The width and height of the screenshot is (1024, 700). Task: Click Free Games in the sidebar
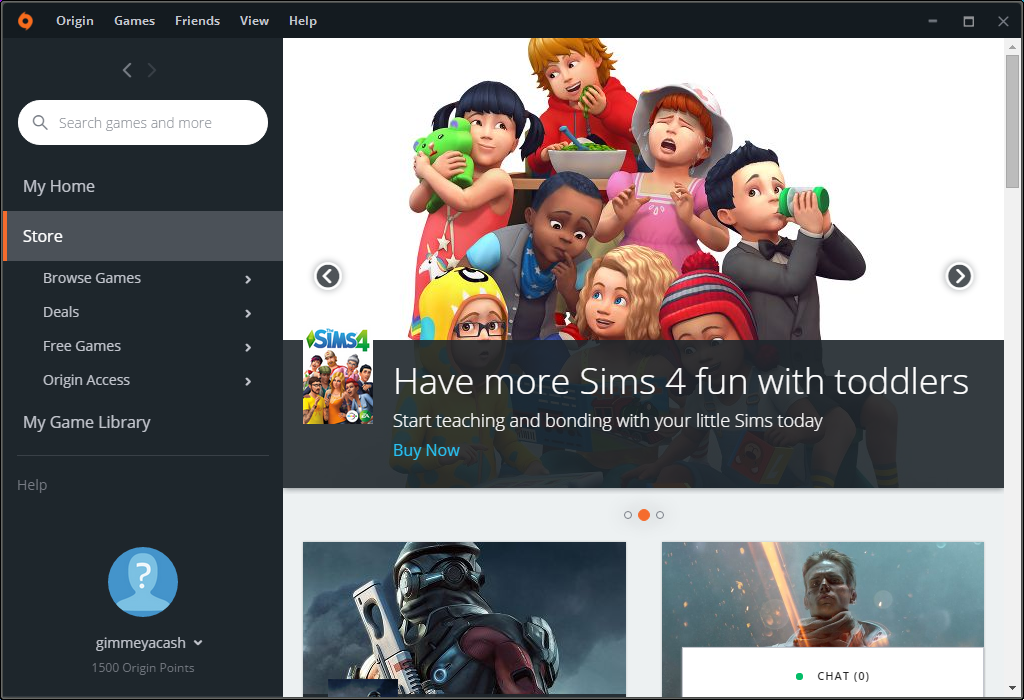pos(82,346)
